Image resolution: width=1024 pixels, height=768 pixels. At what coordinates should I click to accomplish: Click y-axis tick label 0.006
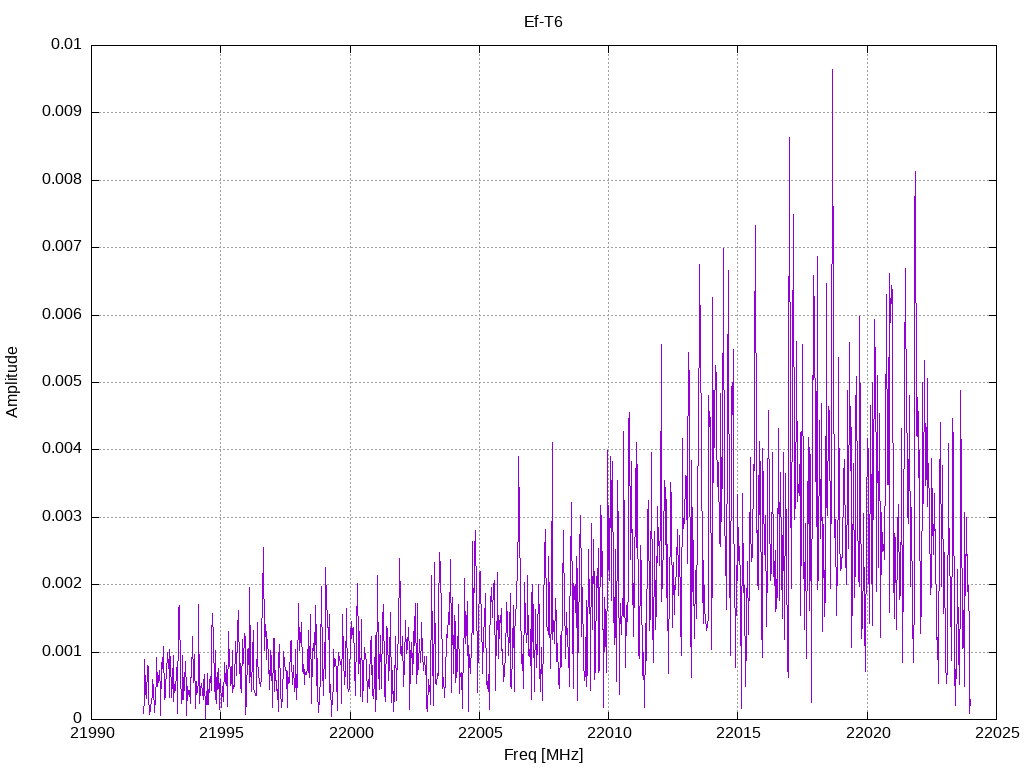[x=62, y=315]
